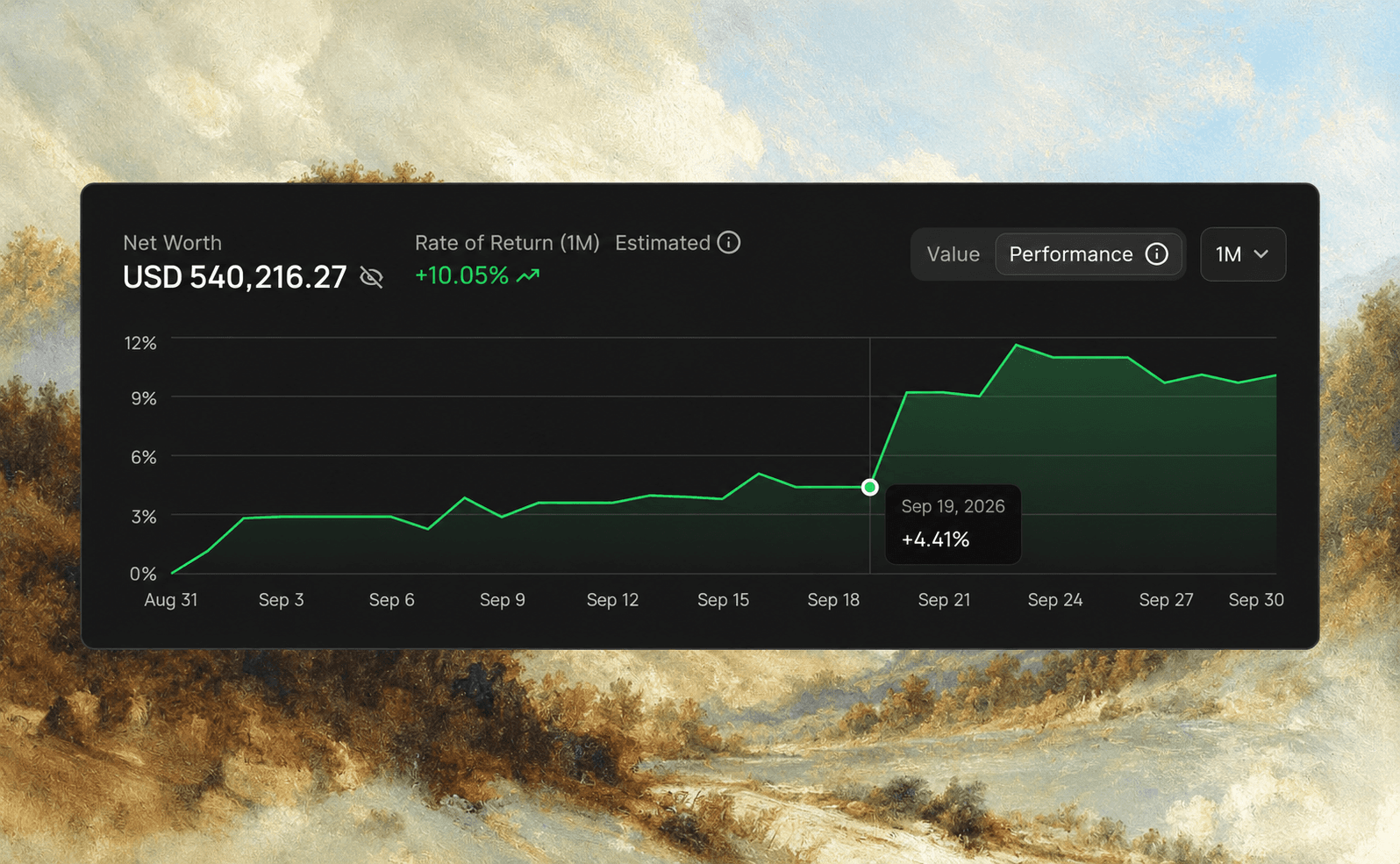This screenshot has height=864, width=1400.
Task: Click the Aug 31 axis label
Action: (x=171, y=600)
